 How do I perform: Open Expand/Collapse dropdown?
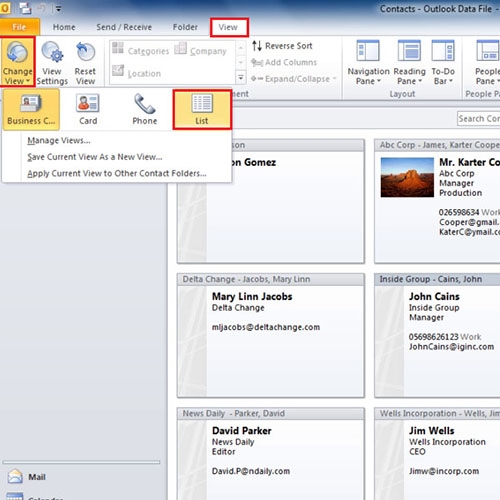(294, 79)
